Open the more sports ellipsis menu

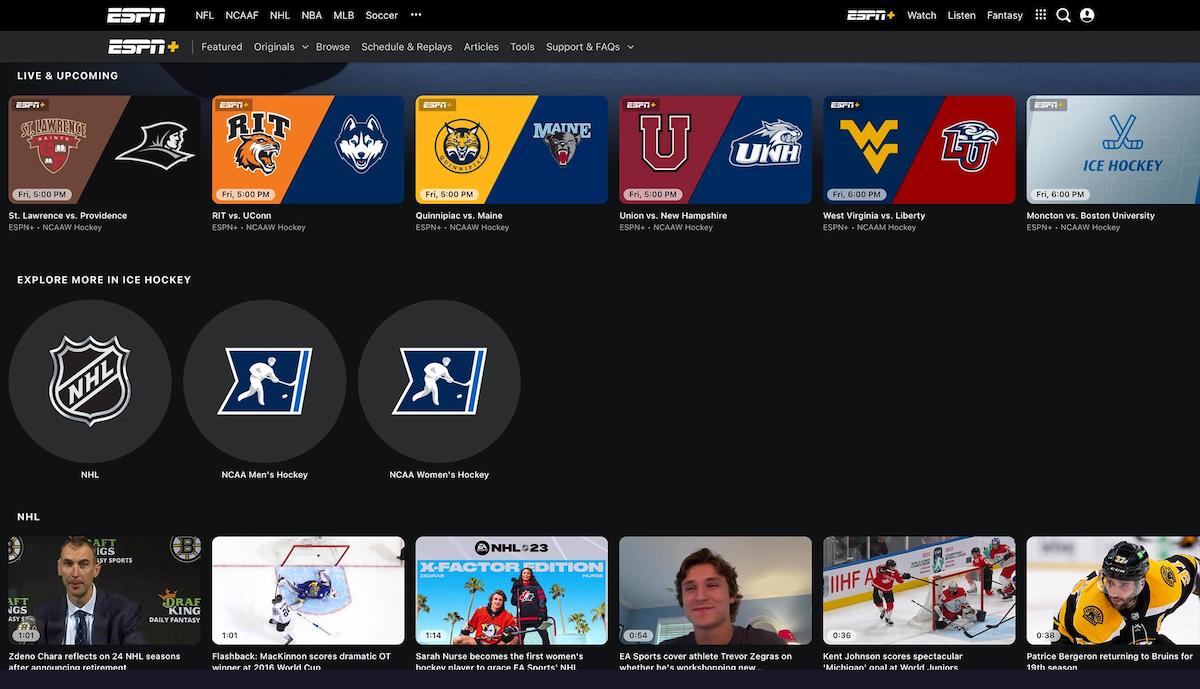[x=416, y=15]
